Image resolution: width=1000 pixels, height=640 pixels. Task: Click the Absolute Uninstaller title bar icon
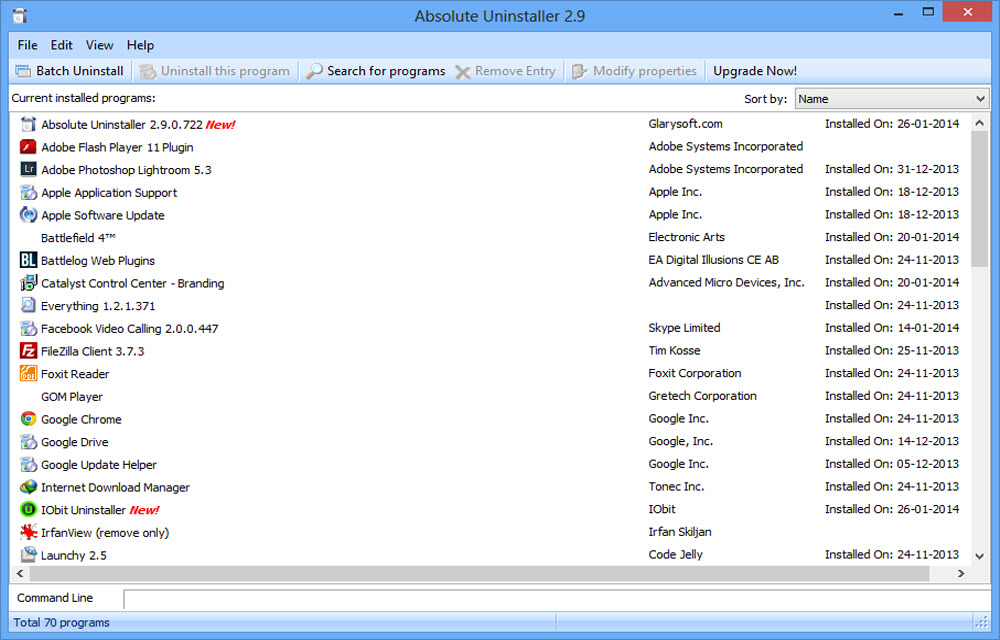pyautogui.click(x=19, y=15)
